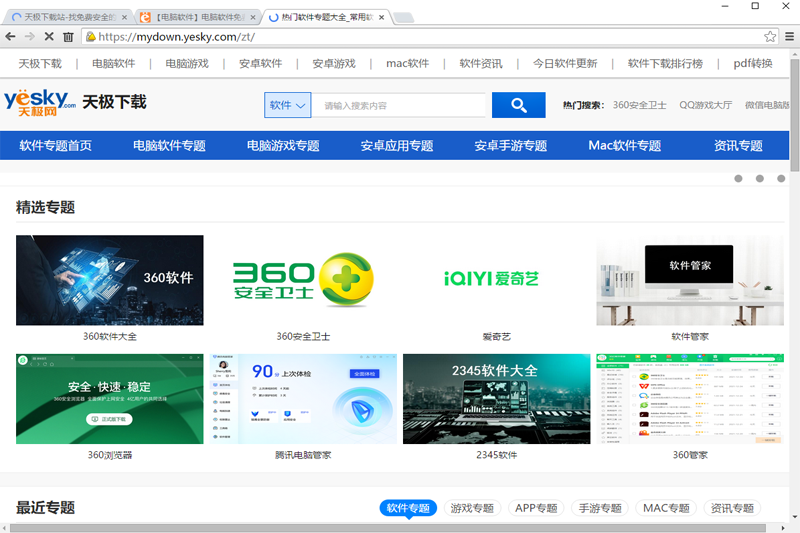The image size is (800, 533).
Task: Click the middle carousel dot indicator
Action: 760,179
